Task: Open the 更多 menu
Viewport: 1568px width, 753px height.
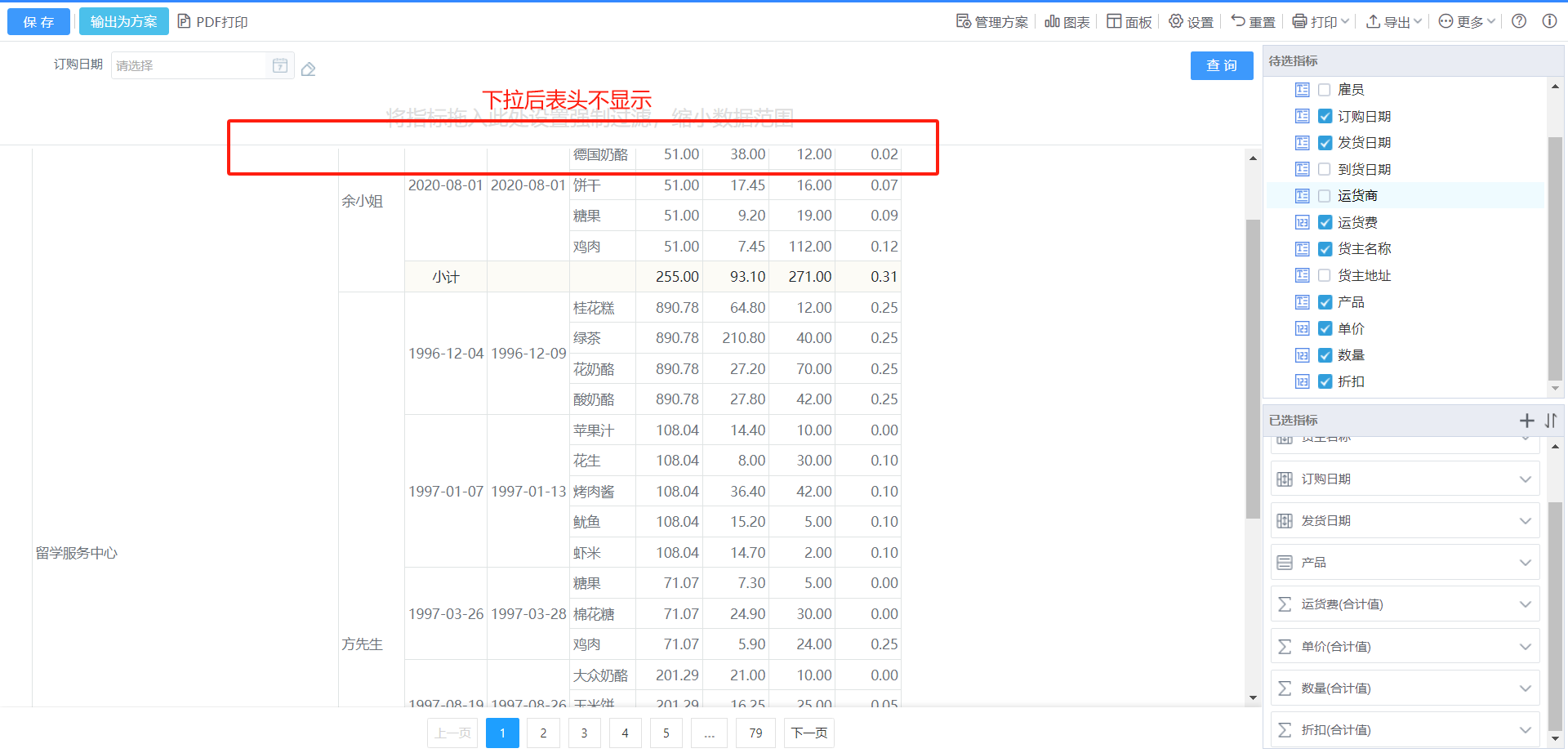Action: 1467,22
